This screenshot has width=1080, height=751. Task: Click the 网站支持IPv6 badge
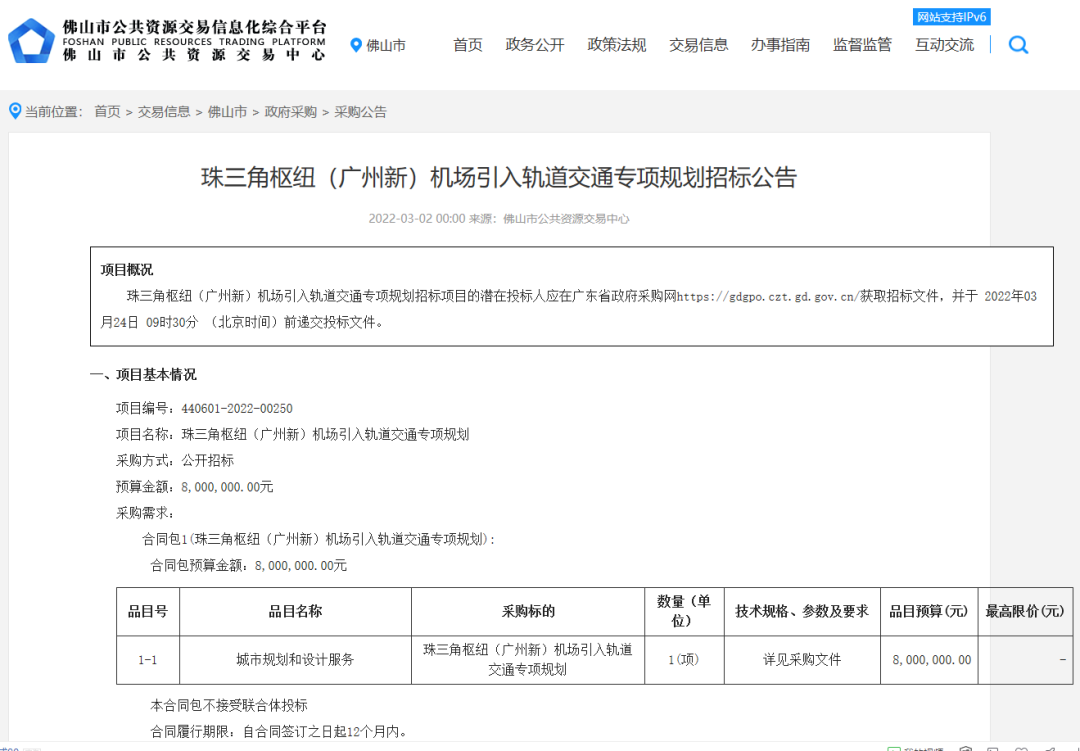pyautogui.click(x=951, y=17)
